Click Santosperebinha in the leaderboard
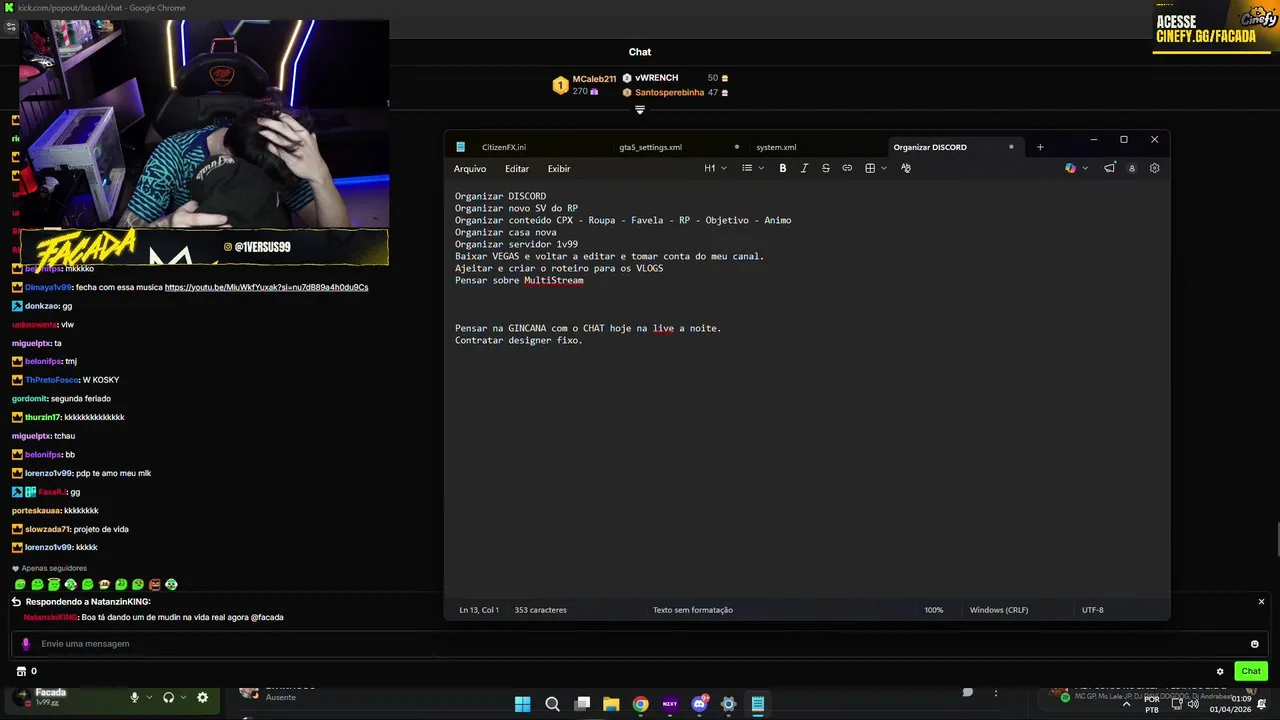The height and width of the screenshot is (720, 1280). (x=669, y=92)
